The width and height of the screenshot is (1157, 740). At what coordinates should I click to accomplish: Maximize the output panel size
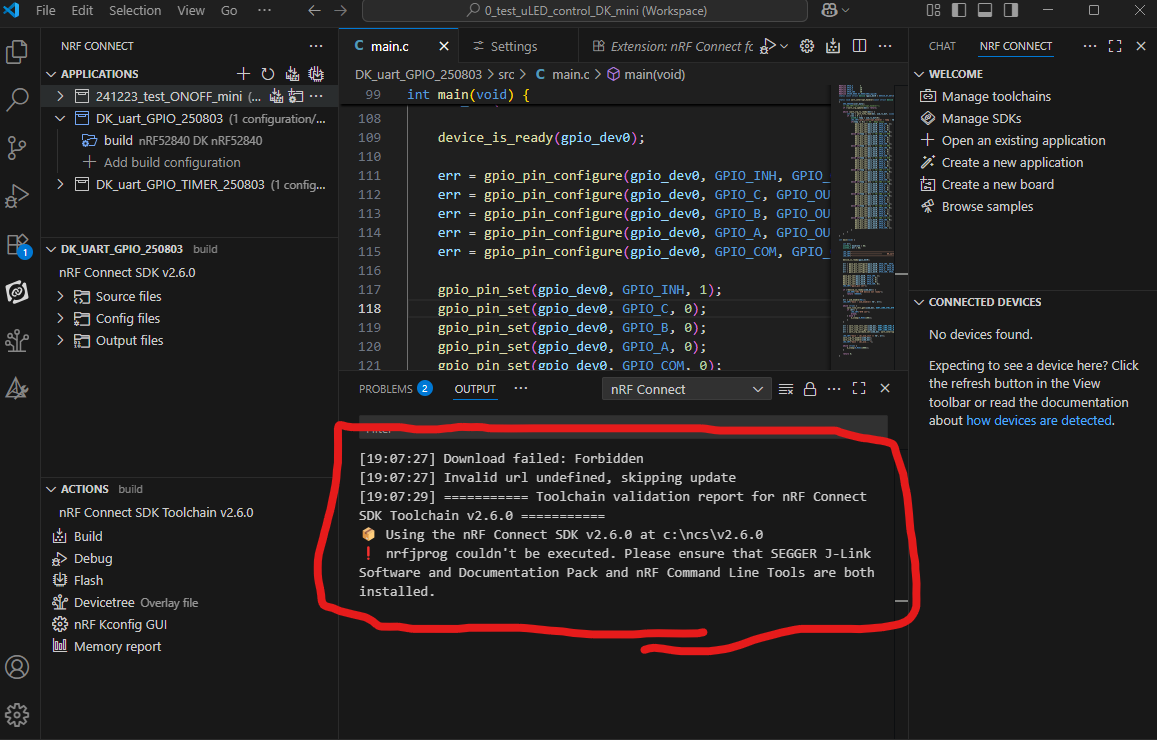click(x=859, y=389)
